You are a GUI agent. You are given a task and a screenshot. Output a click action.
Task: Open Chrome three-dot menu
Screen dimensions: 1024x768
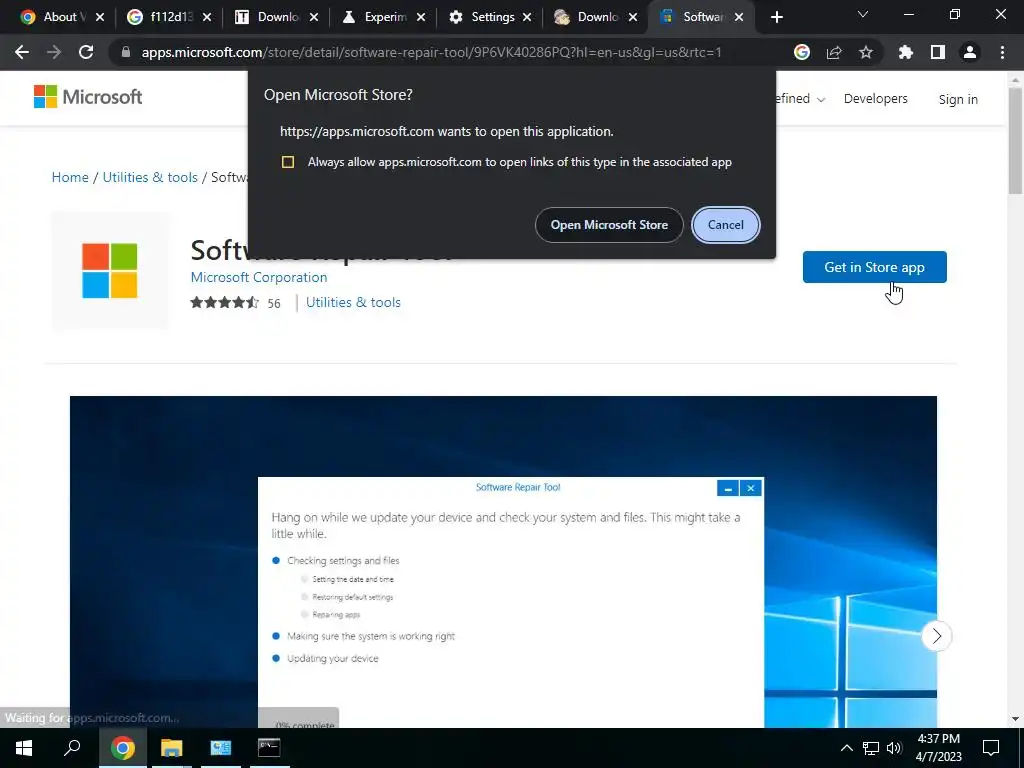(1002, 52)
